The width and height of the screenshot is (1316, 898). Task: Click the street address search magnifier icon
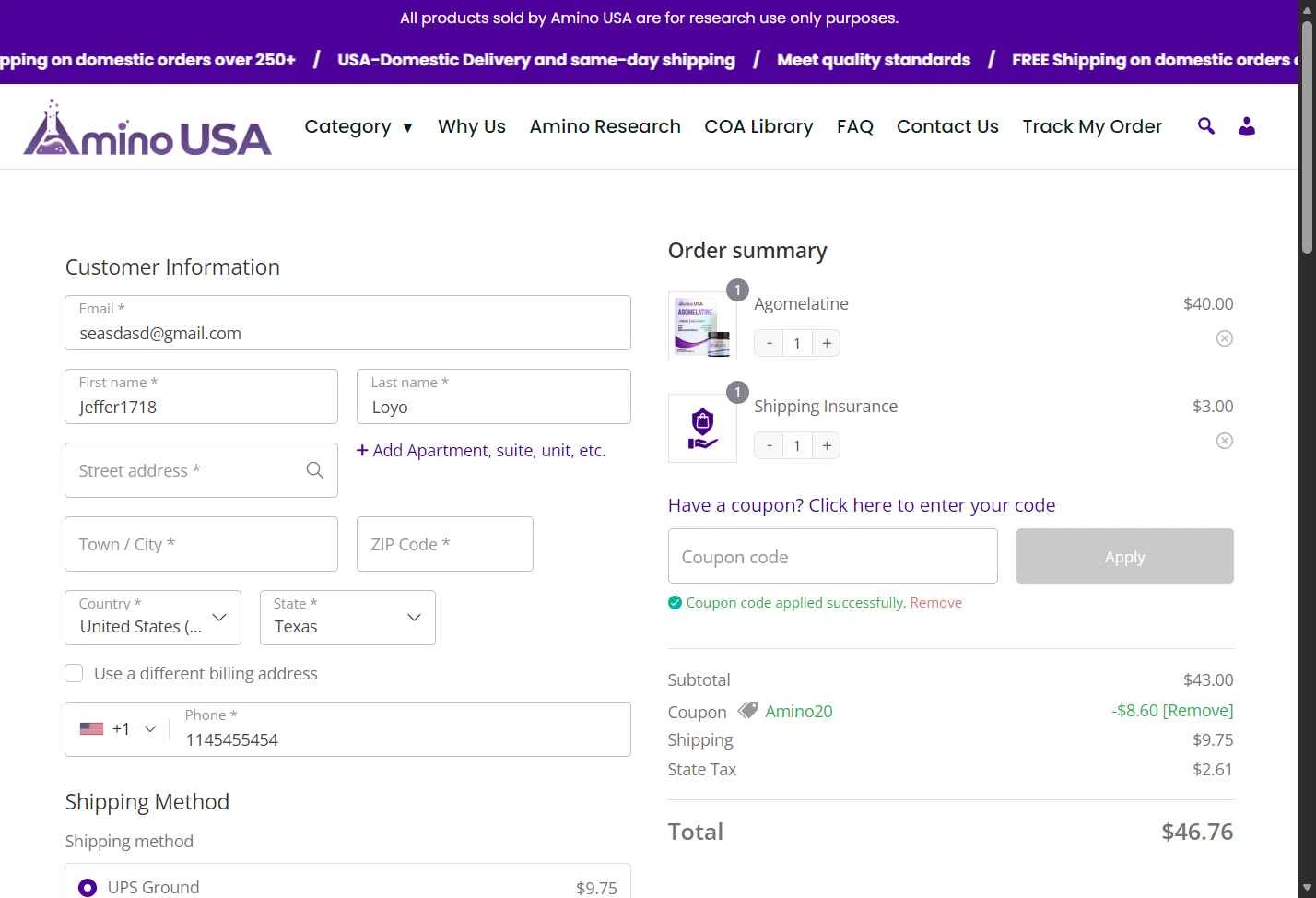(315, 470)
